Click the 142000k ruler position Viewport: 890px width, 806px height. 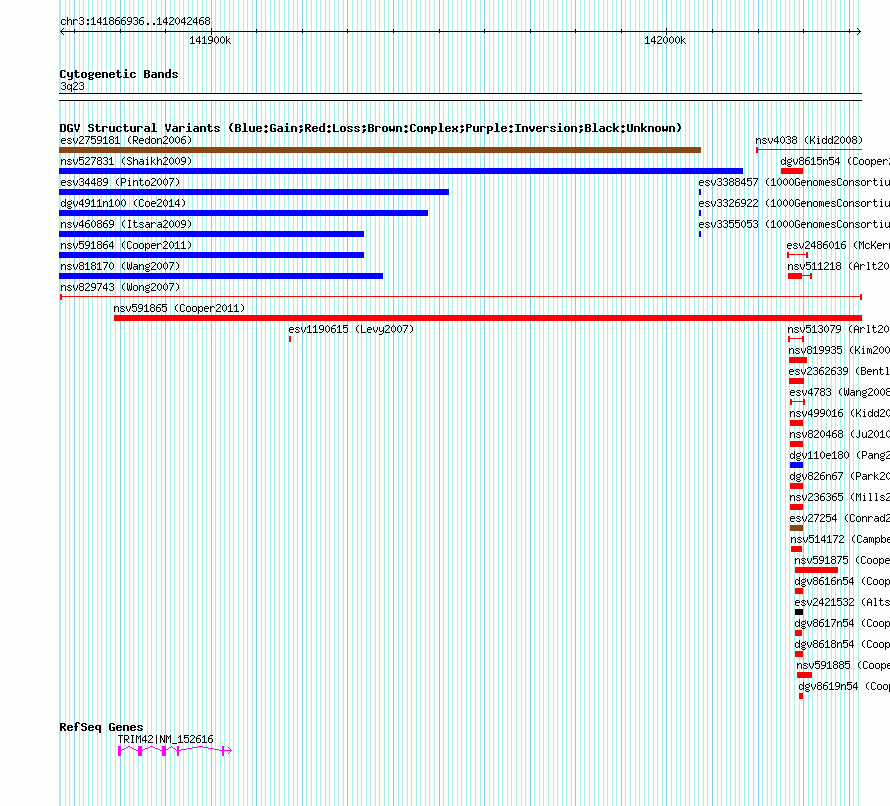665,40
